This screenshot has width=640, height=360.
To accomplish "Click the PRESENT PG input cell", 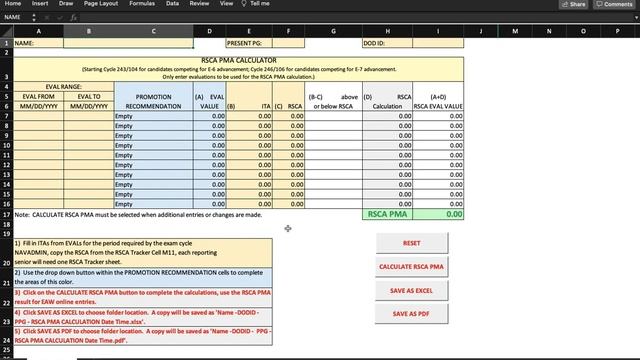I will click(x=288, y=43).
